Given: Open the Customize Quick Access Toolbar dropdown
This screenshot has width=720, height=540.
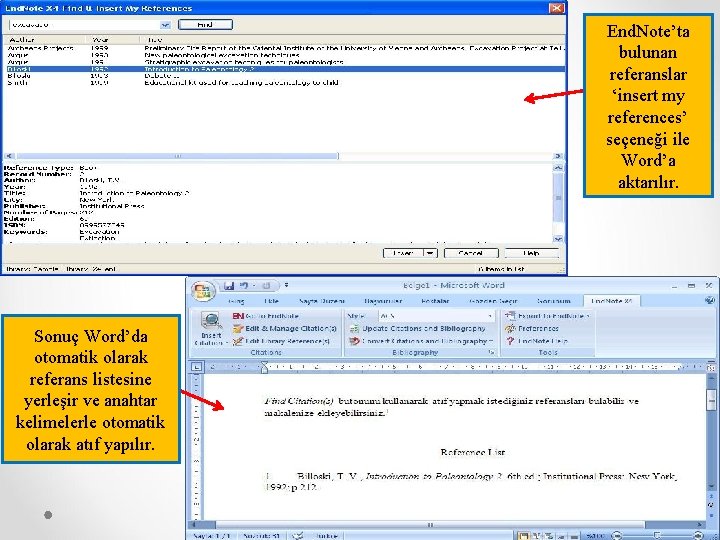Looking at the screenshot, I should tap(287, 285).
